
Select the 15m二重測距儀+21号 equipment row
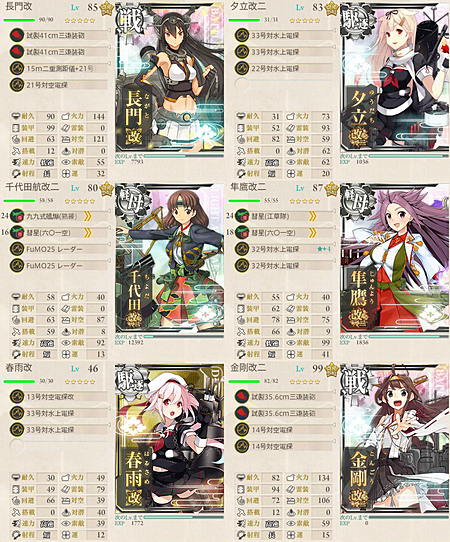click(x=59, y=68)
